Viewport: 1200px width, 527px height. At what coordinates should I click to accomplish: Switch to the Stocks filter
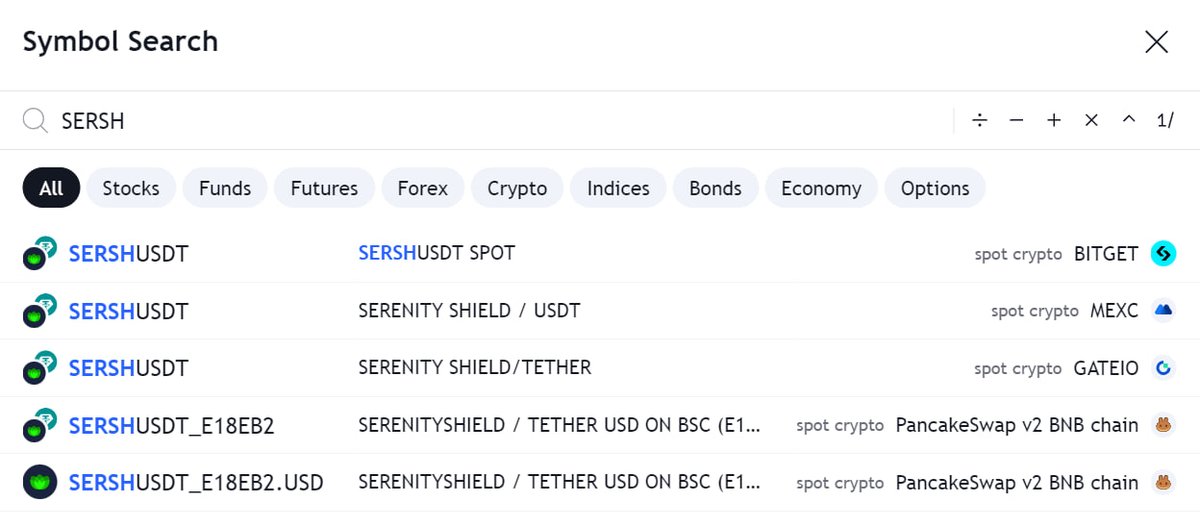(131, 188)
